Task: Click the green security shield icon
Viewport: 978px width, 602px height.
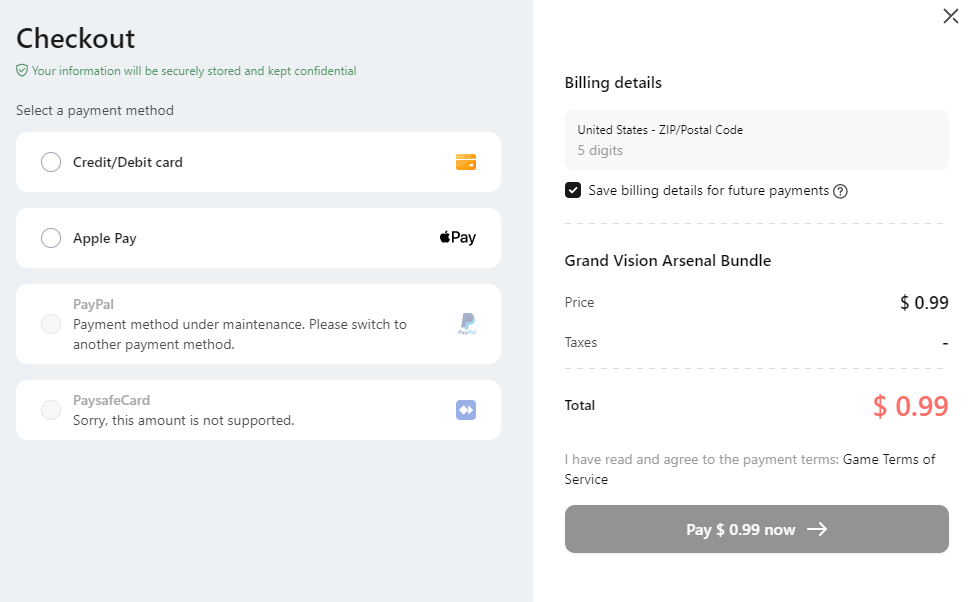Action: coord(22,71)
